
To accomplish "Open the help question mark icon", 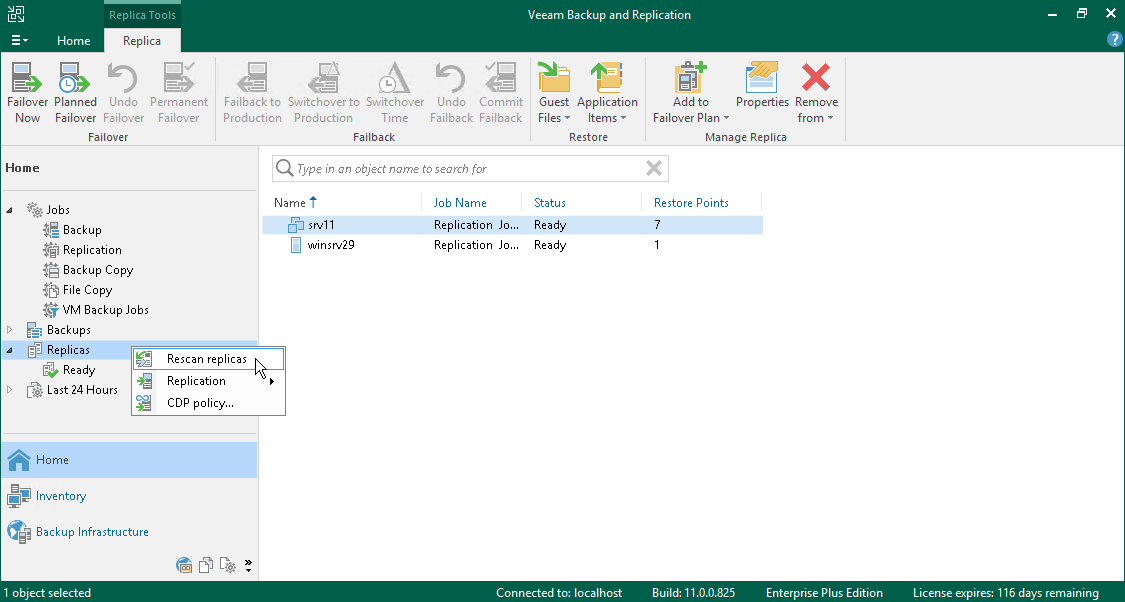I will coord(1114,40).
